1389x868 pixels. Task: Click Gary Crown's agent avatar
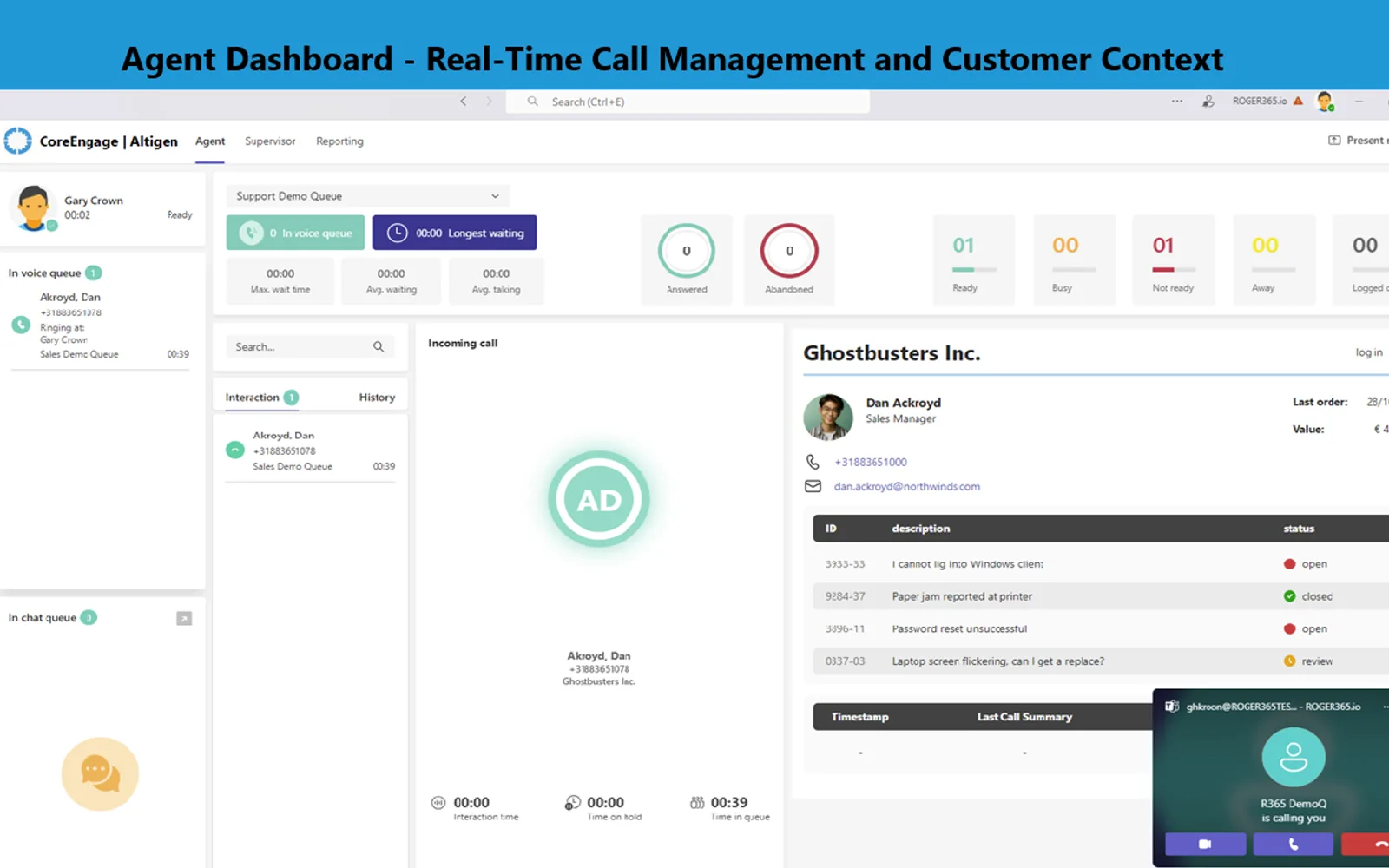33,207
